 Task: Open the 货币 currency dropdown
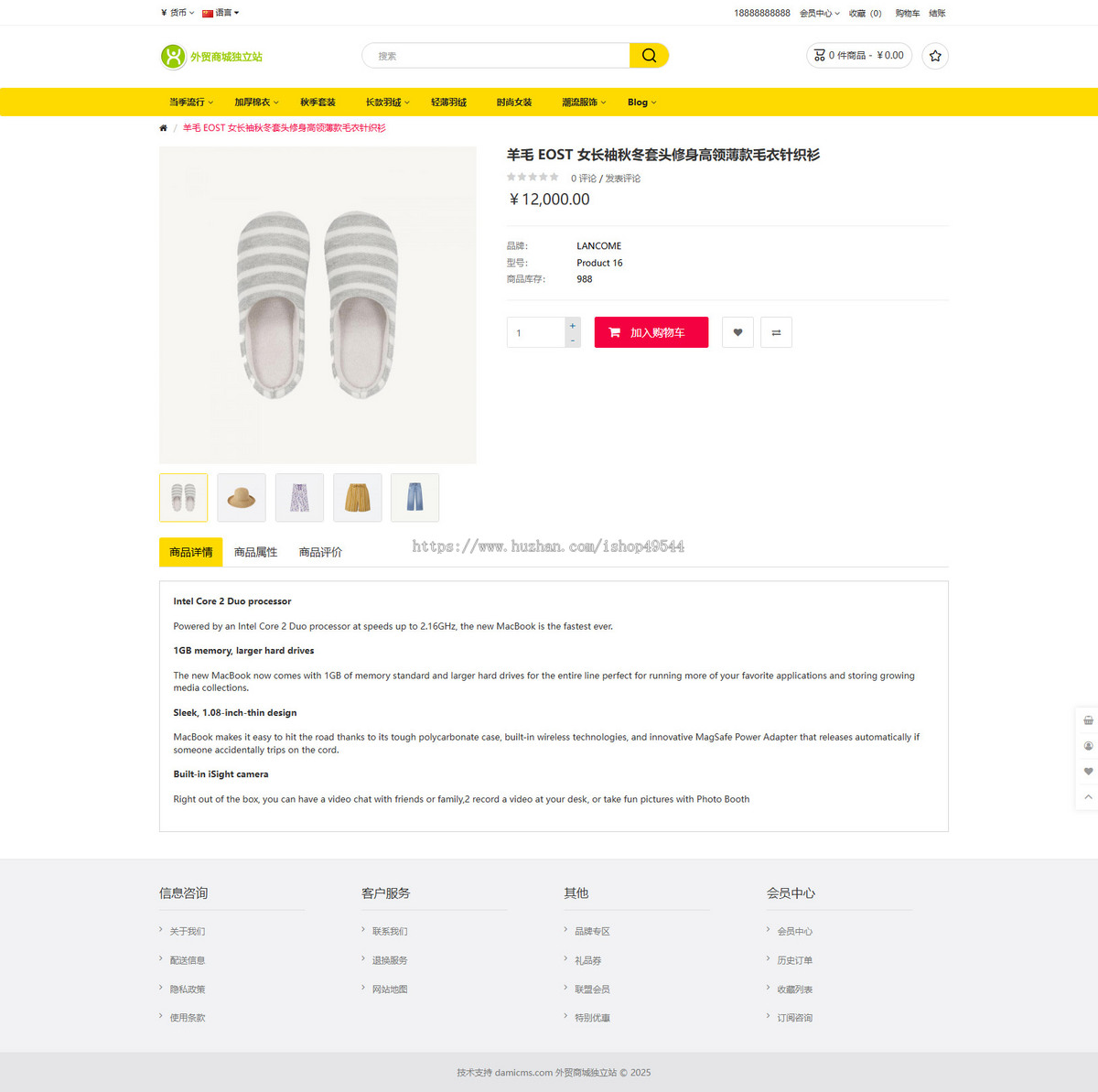(x=177, y=13)
